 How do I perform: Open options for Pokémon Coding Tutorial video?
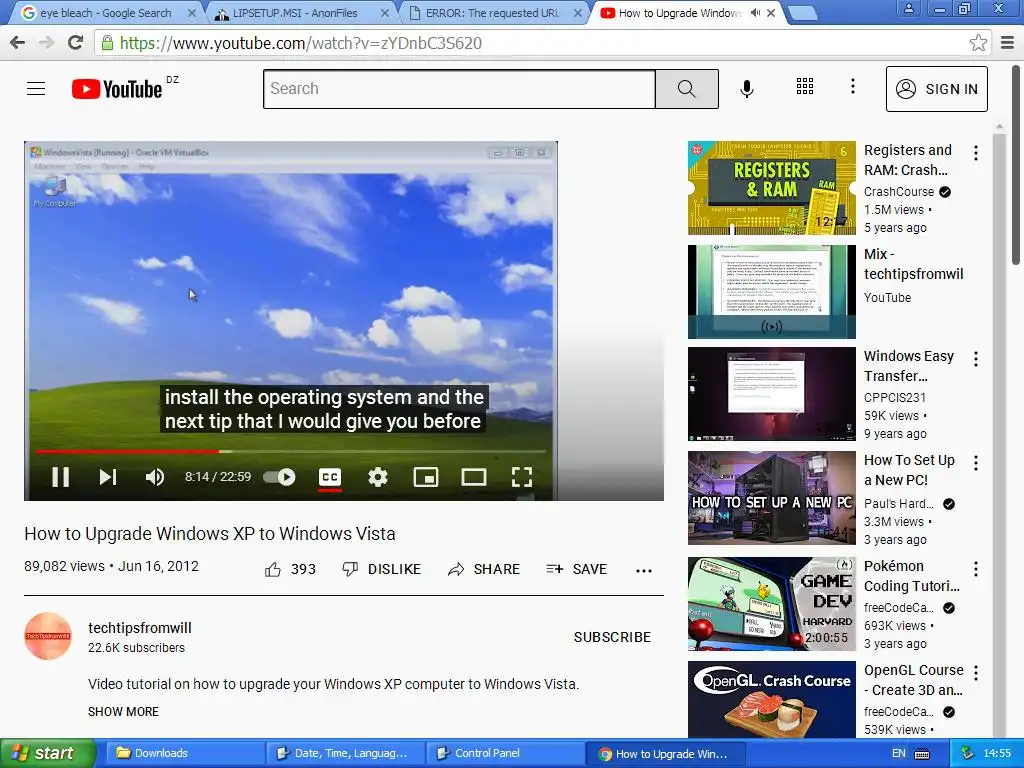(x=976, y=569)
